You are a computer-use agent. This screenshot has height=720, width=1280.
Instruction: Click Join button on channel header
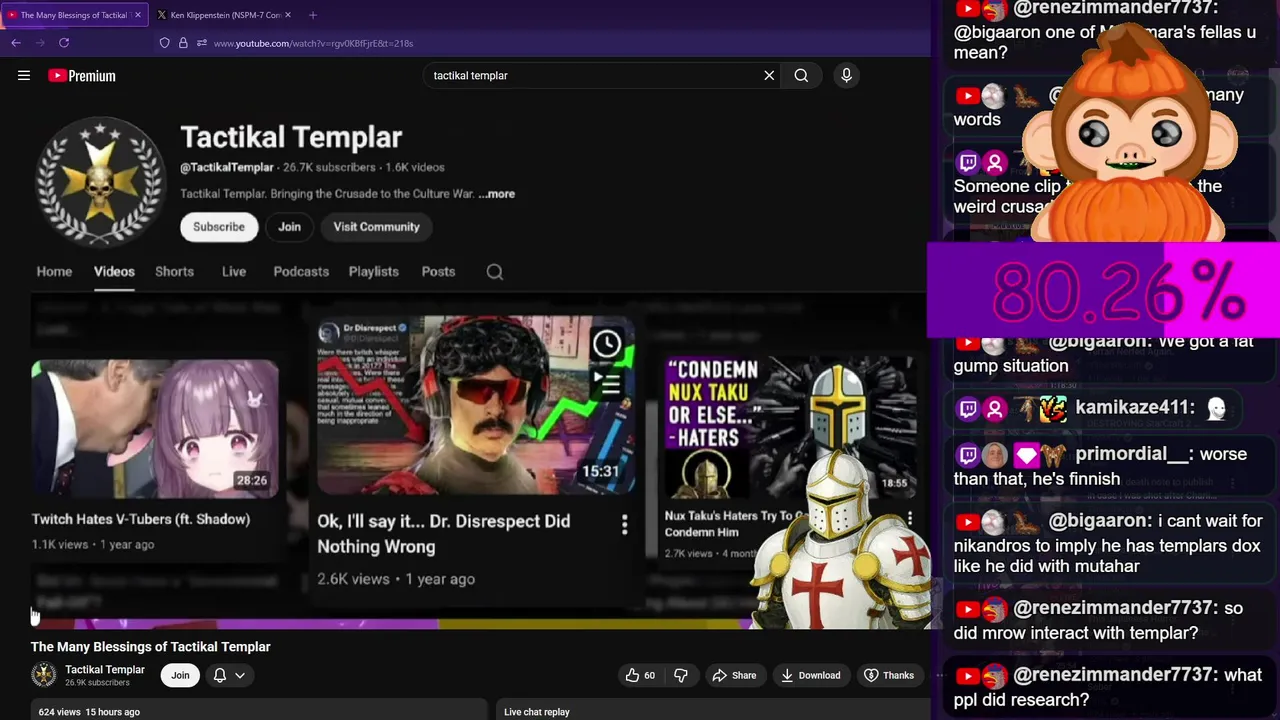[x=289, y=227]
